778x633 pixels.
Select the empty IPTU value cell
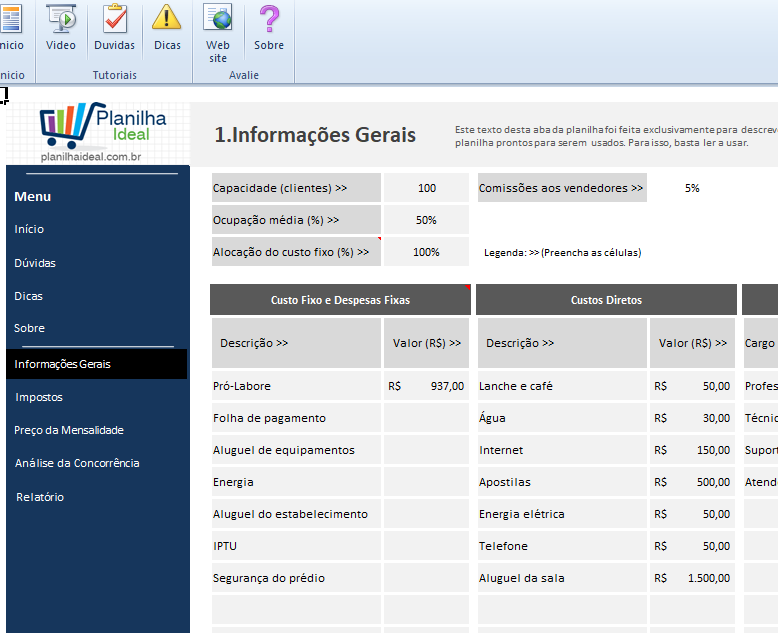tap(426, 546)
